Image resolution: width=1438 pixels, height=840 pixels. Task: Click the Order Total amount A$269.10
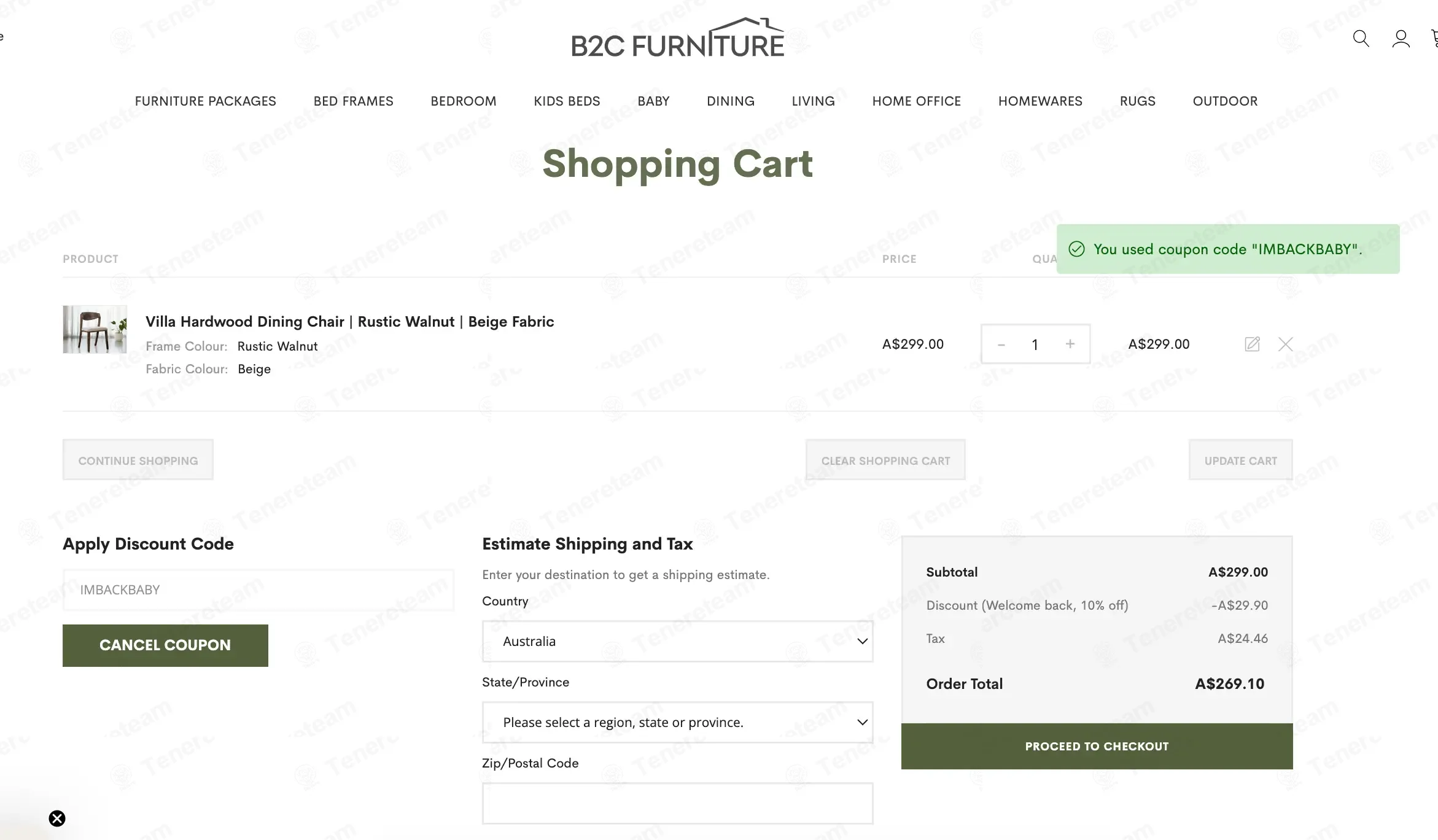(1230, 684)
